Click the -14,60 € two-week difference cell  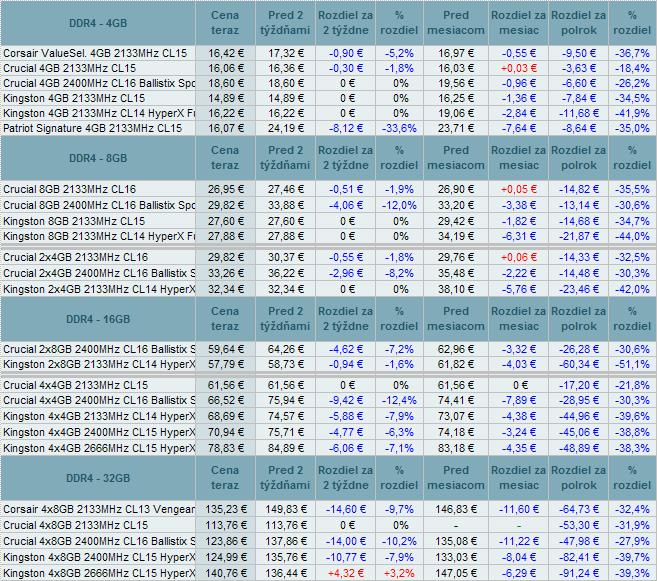[345, 509]
